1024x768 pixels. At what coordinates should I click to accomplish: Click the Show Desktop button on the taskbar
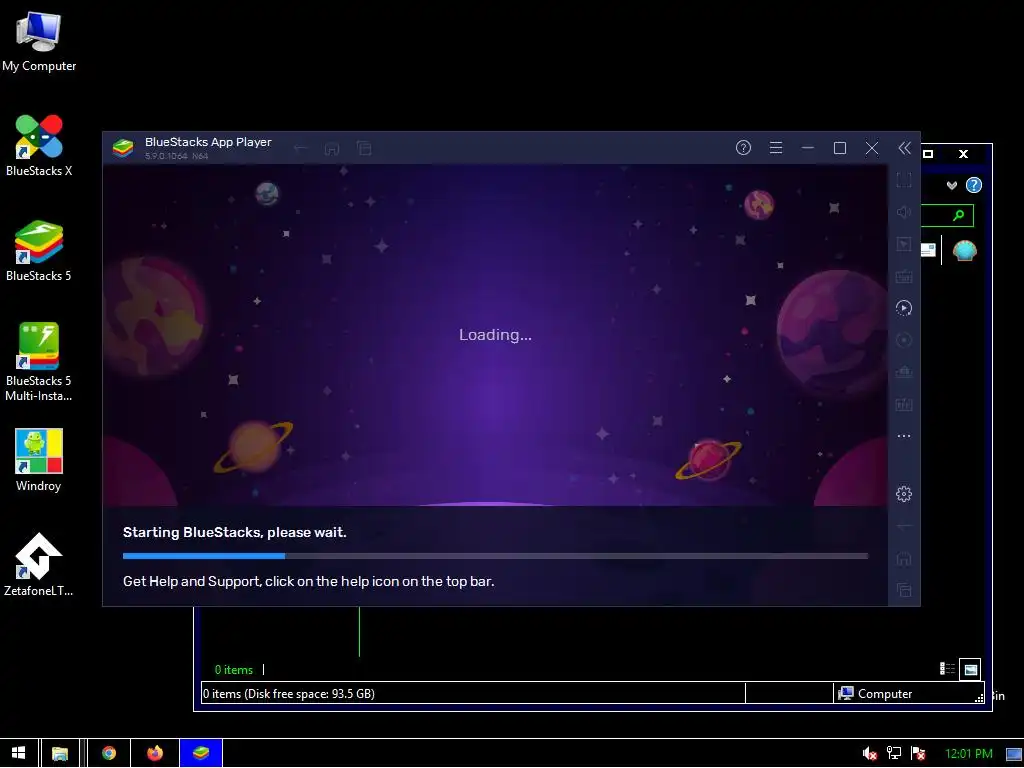click(x=1014, y=754)
